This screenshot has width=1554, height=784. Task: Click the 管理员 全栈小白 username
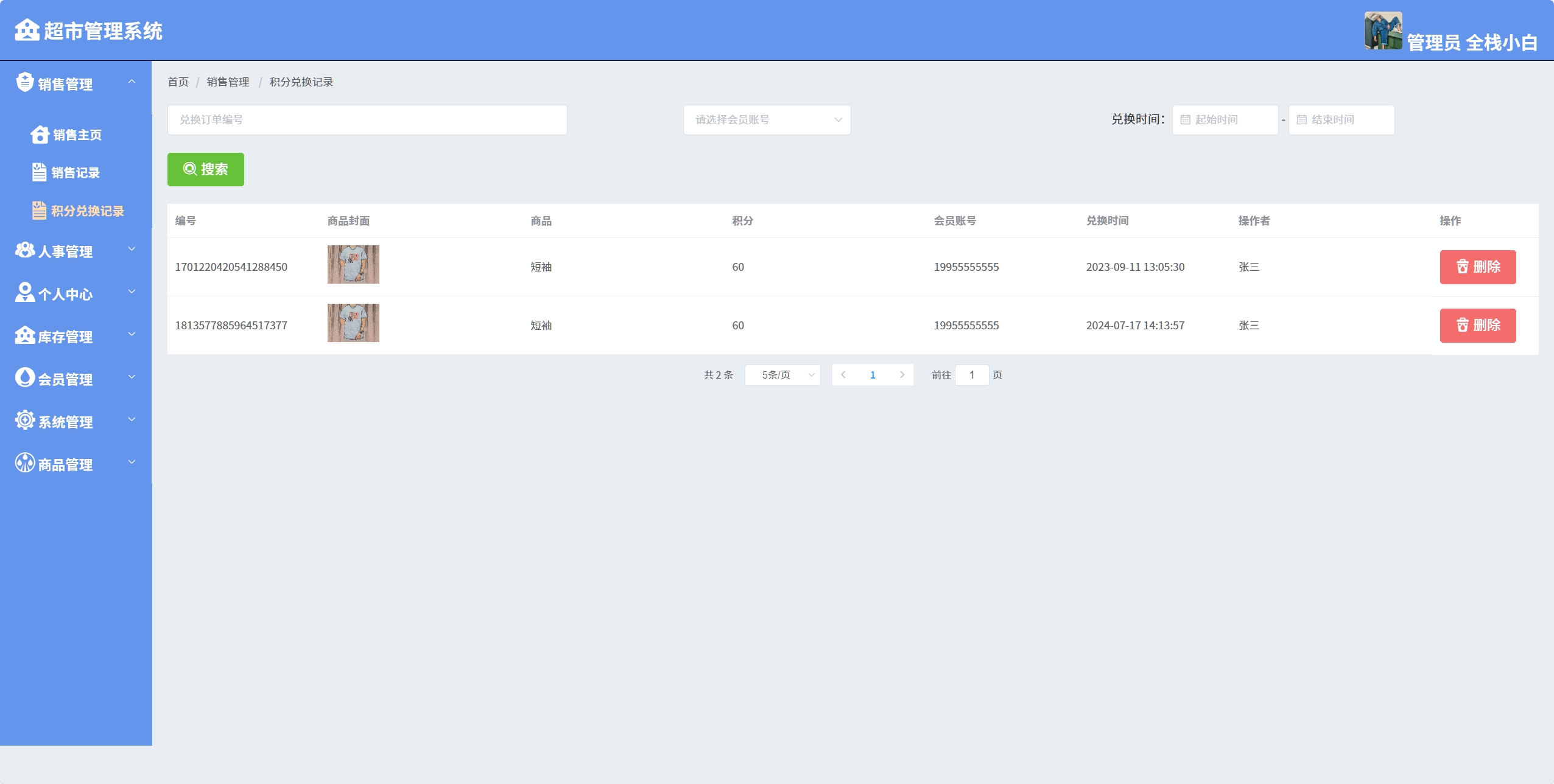(1472, 43)
